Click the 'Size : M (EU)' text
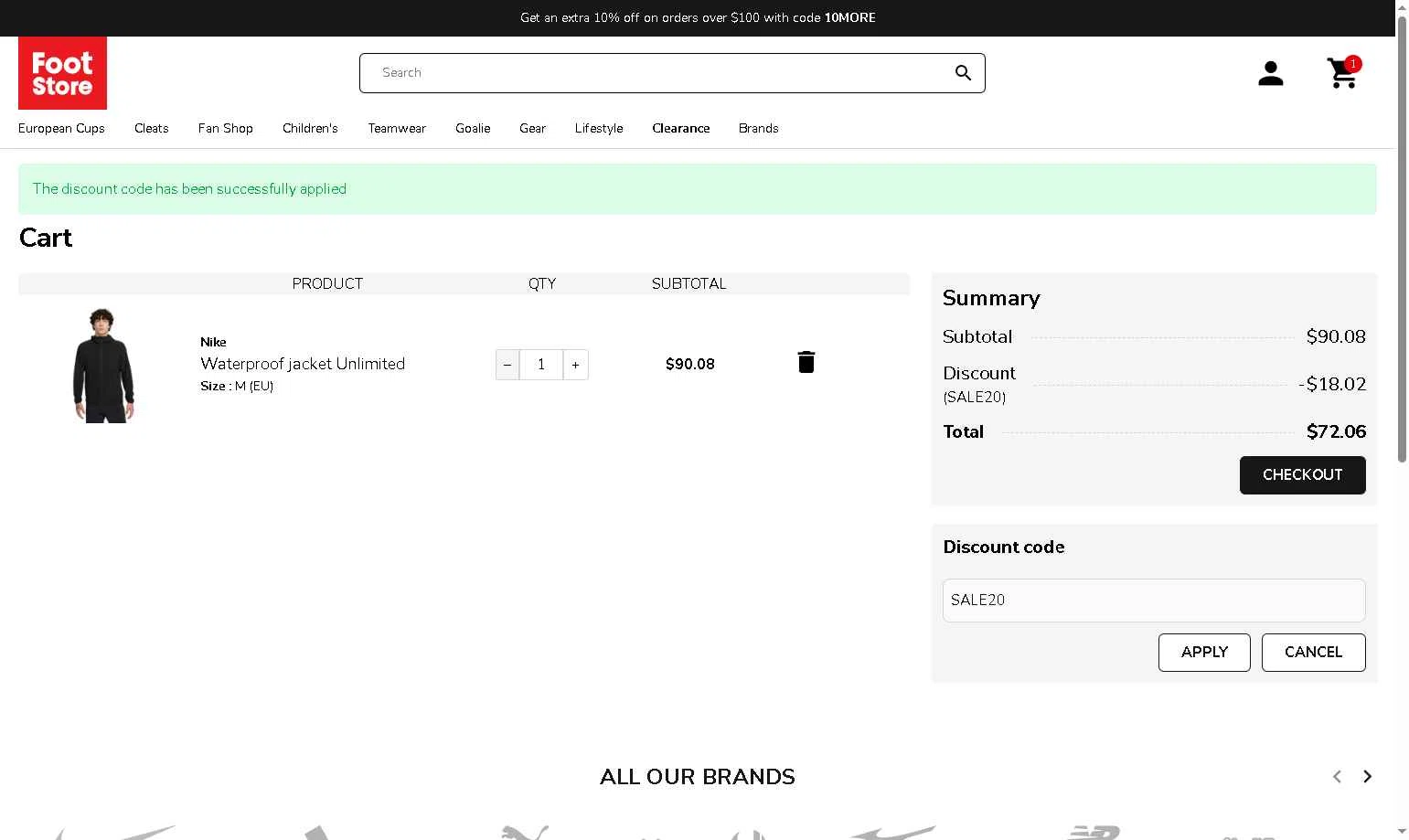 coord(237,386)
